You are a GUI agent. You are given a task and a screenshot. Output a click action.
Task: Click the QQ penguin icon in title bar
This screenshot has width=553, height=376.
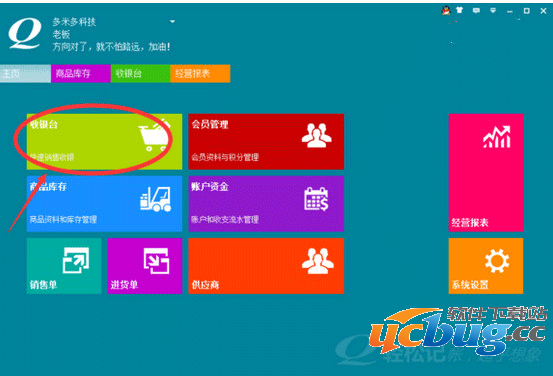point(446,11)
